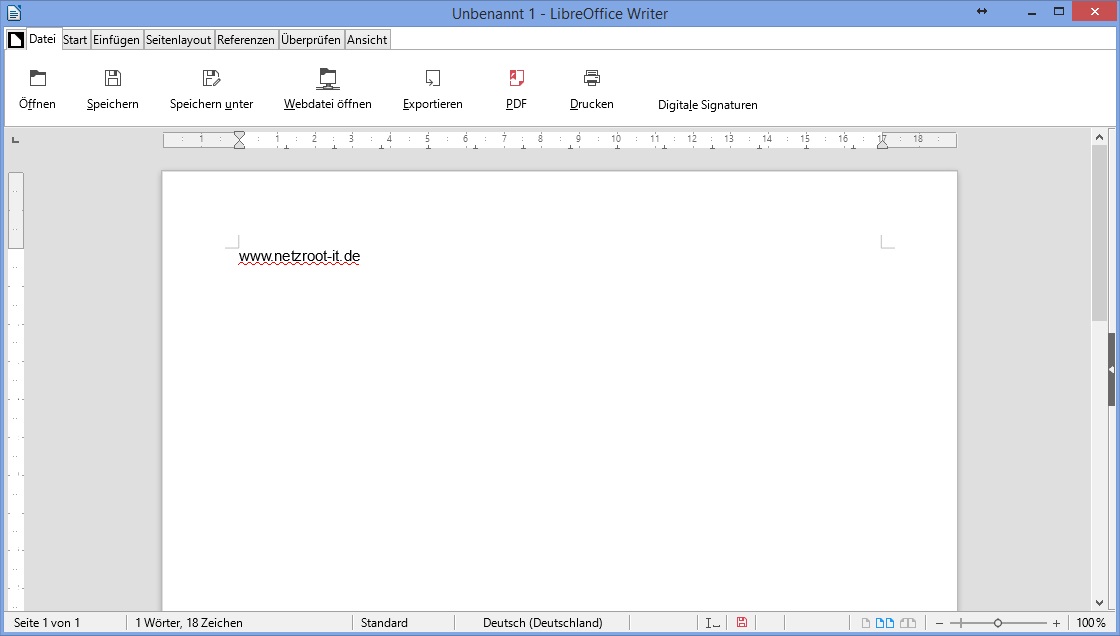Screen dimensions: 1120x636
Task: Save the document with Speichern
Action: coord(113,91)
